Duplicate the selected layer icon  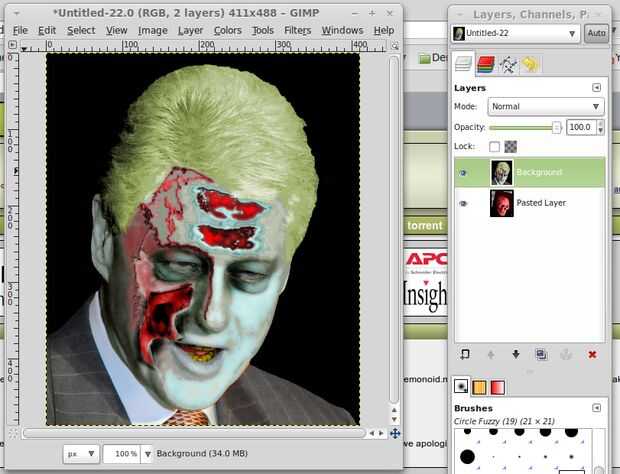point(541,354)
